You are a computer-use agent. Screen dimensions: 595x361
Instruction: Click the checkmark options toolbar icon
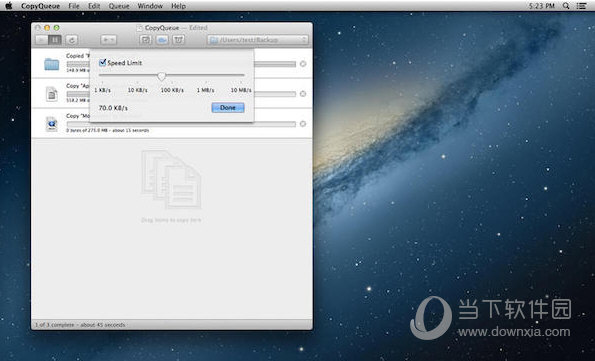[145, 39]
